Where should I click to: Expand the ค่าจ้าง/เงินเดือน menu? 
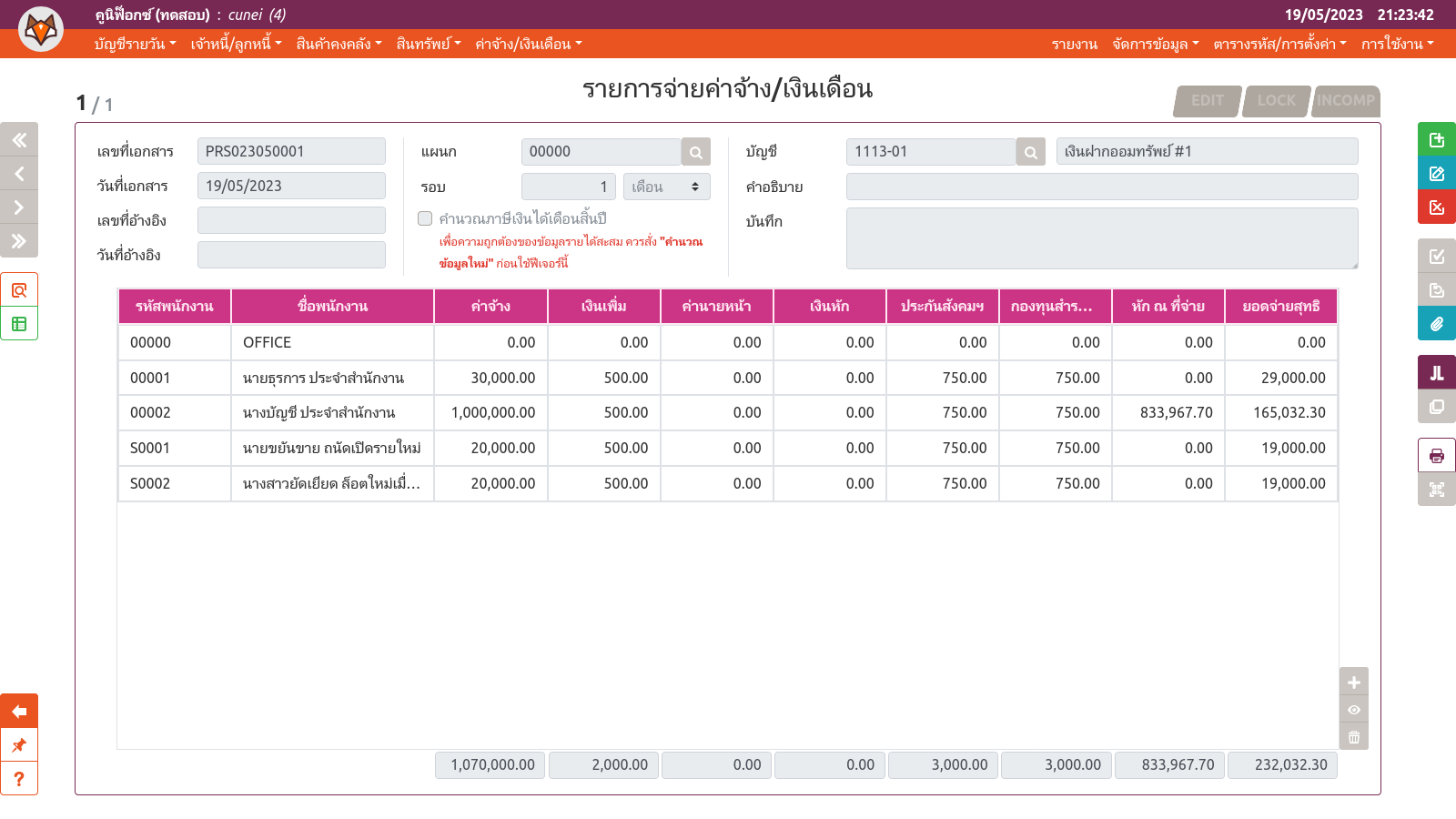(528, 44)
